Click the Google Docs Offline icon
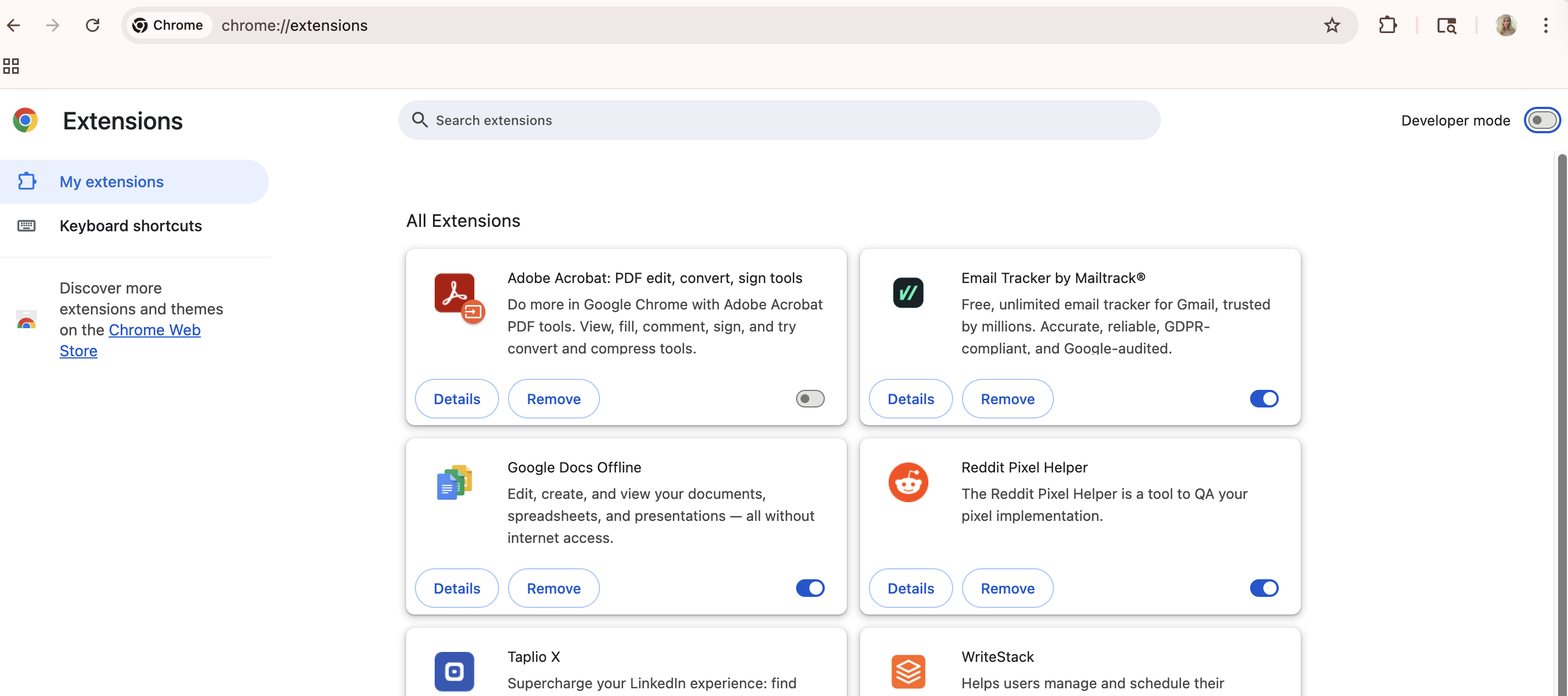 (454, 482)
